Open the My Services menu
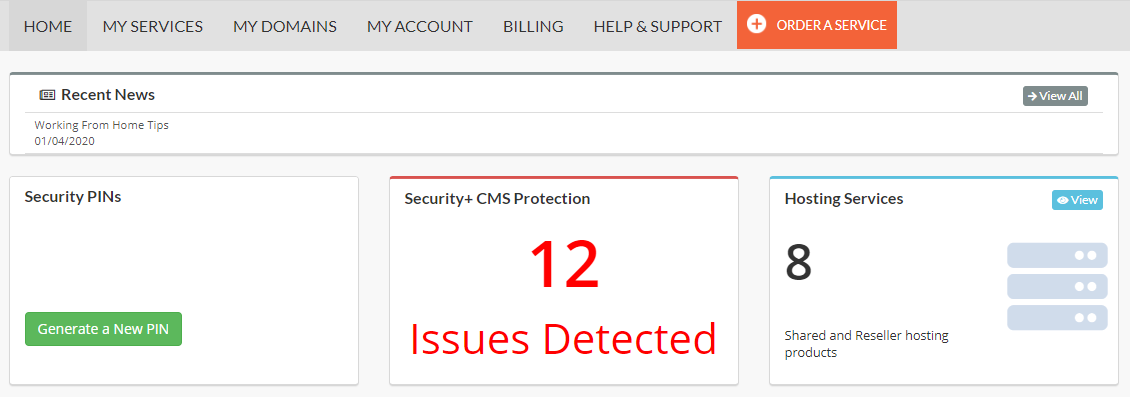This screenshot has height=397, width=1130. 153,27
